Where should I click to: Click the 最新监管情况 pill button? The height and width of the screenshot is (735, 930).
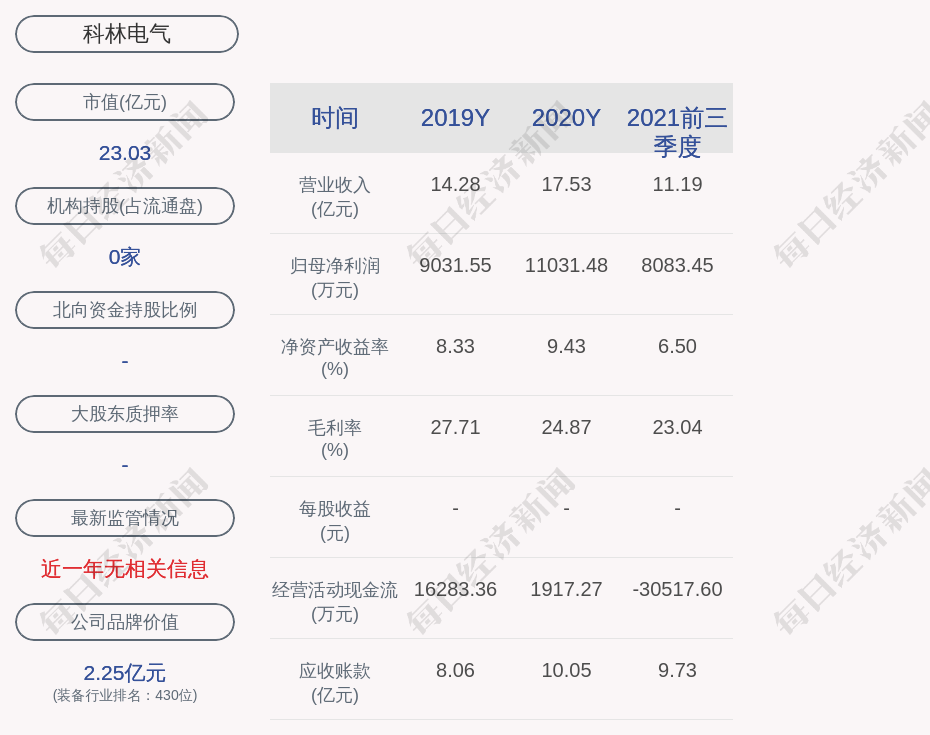point(125,518)
